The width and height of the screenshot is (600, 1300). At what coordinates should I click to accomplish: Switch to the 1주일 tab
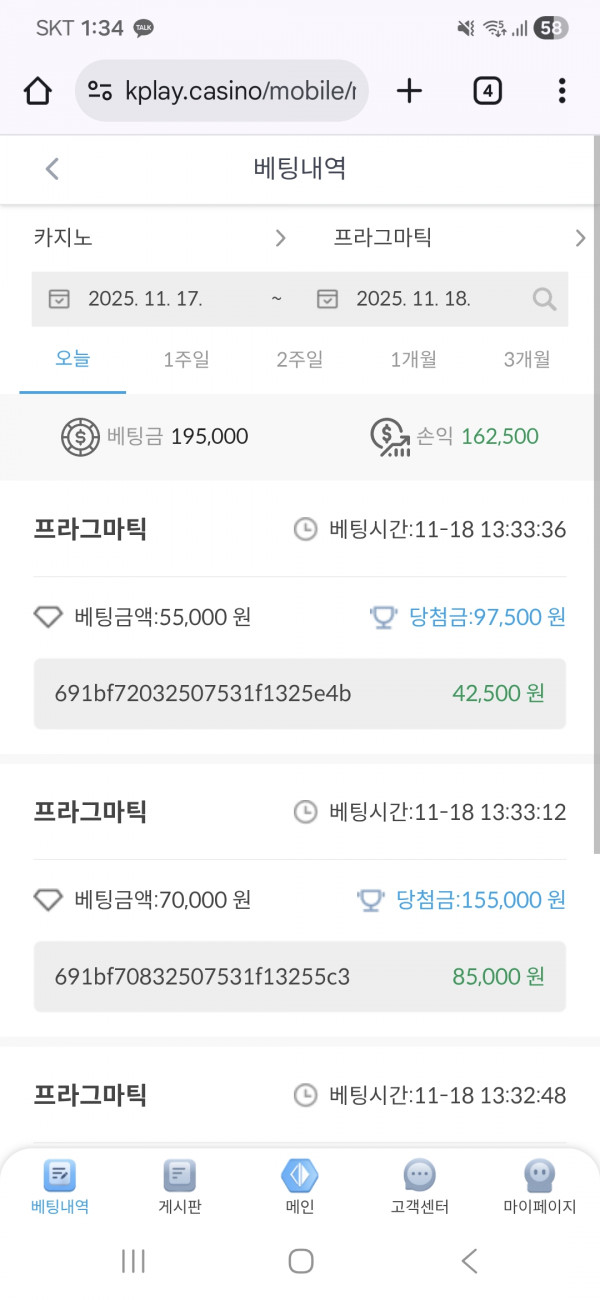point(186,361)
